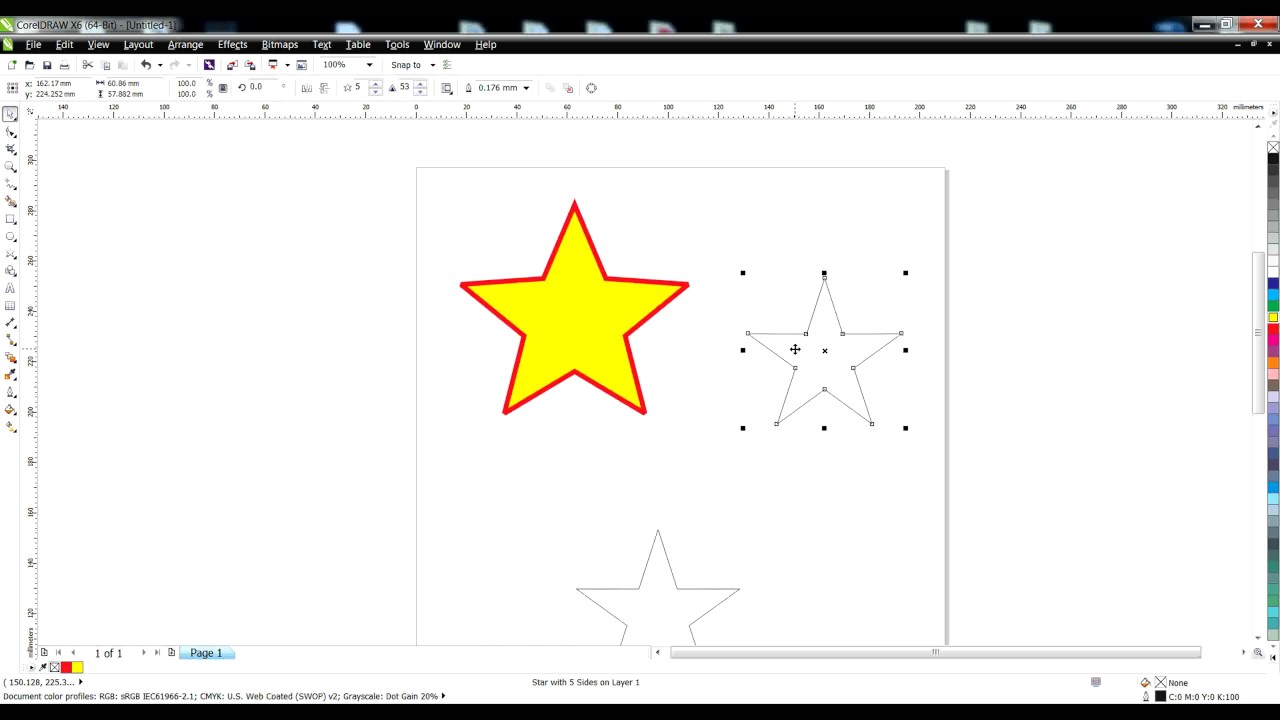The width and height of the screenshot is (1280, 720).
Task: Click the star sharpness value field
Action: pyautogui.click(x=405, y=88)
